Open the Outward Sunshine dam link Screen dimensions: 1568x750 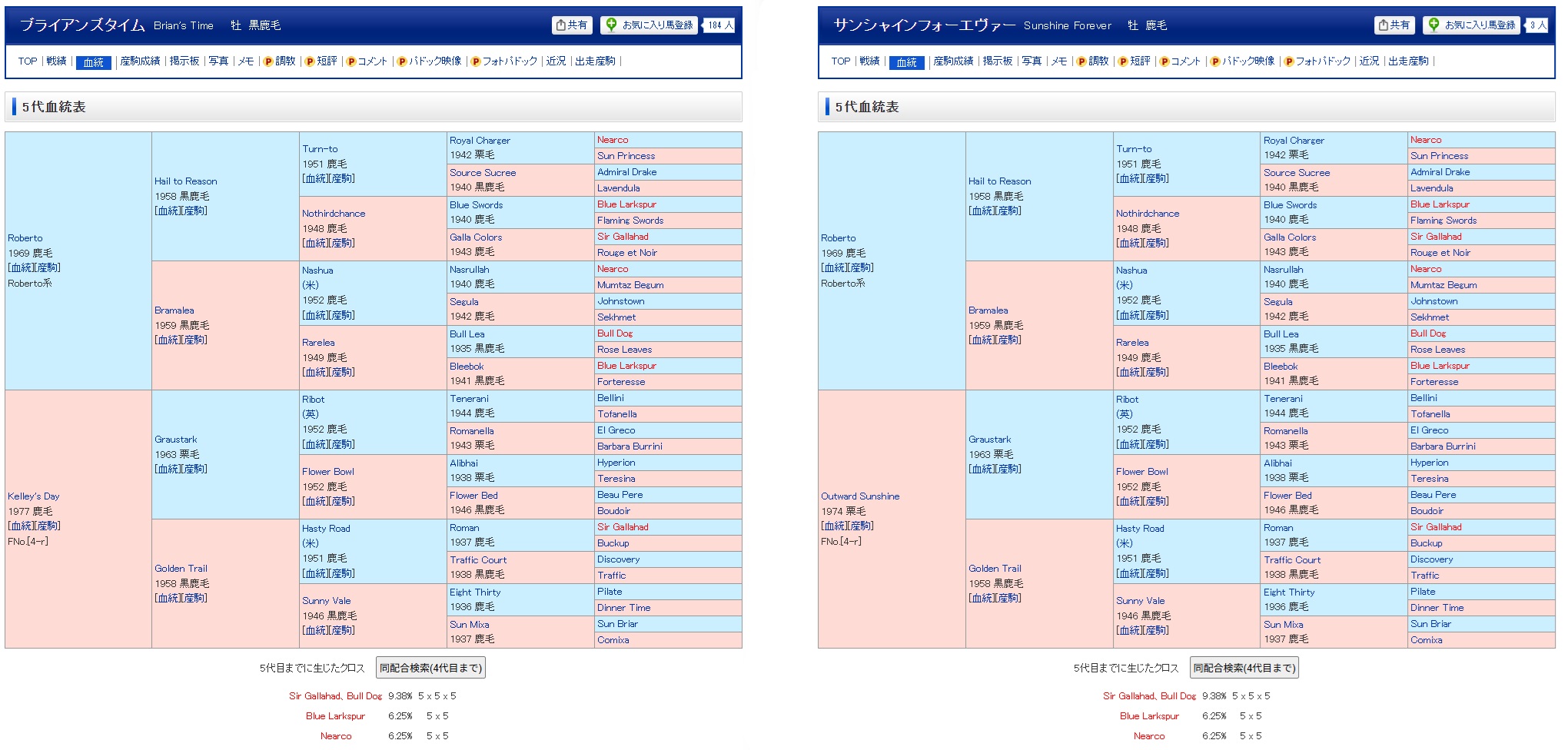point(859,496)
